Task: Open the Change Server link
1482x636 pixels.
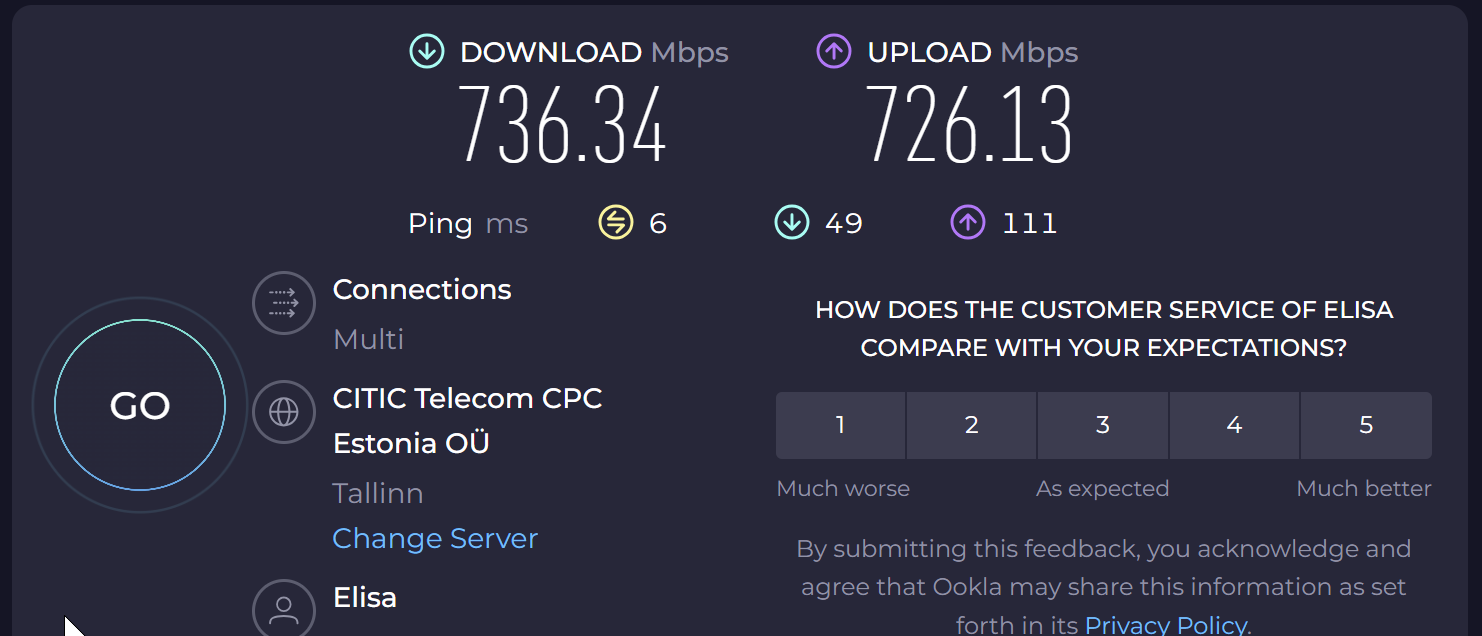Action: (435, 538)
